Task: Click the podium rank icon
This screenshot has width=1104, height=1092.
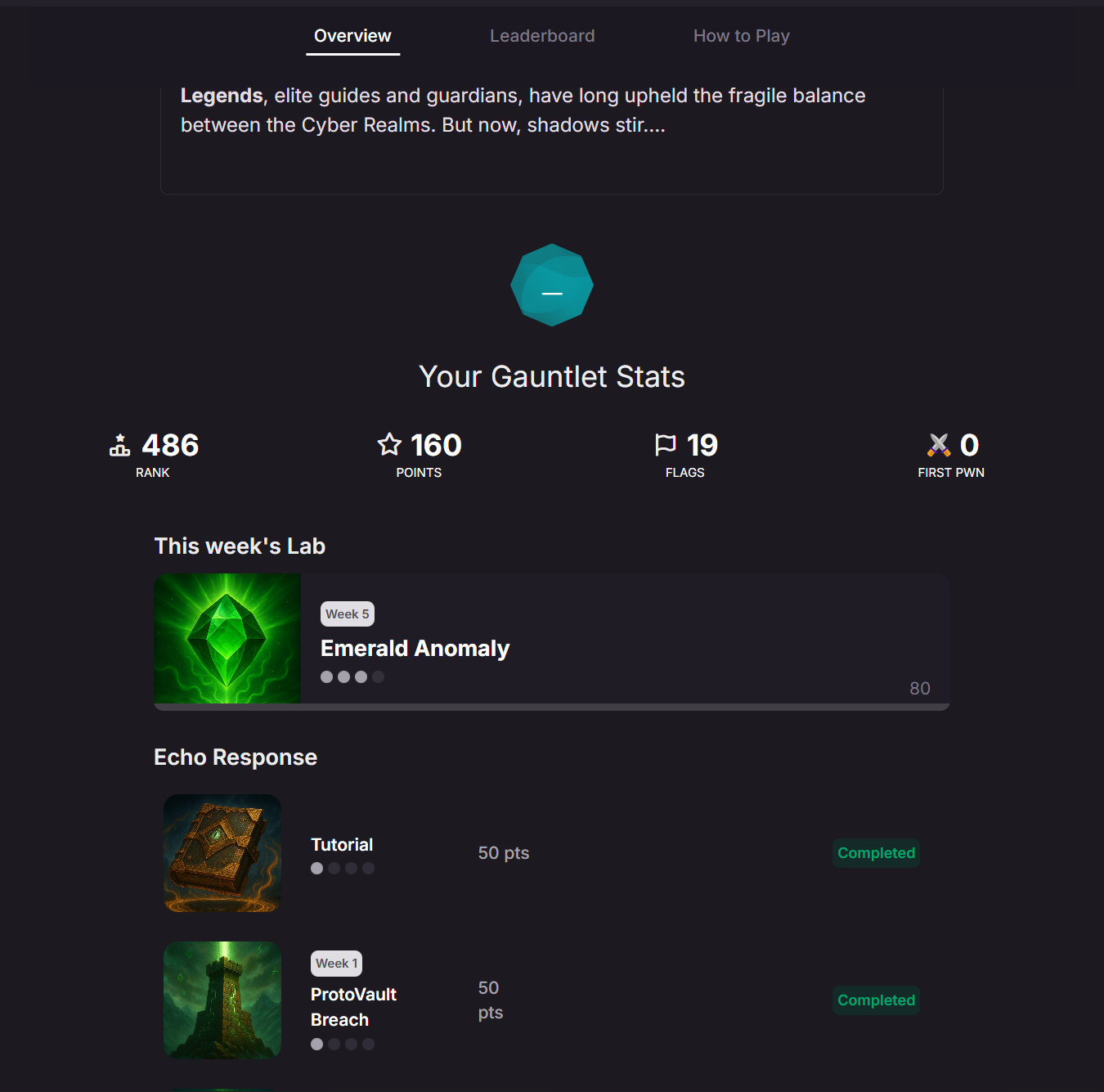Action: coord(120,445)
